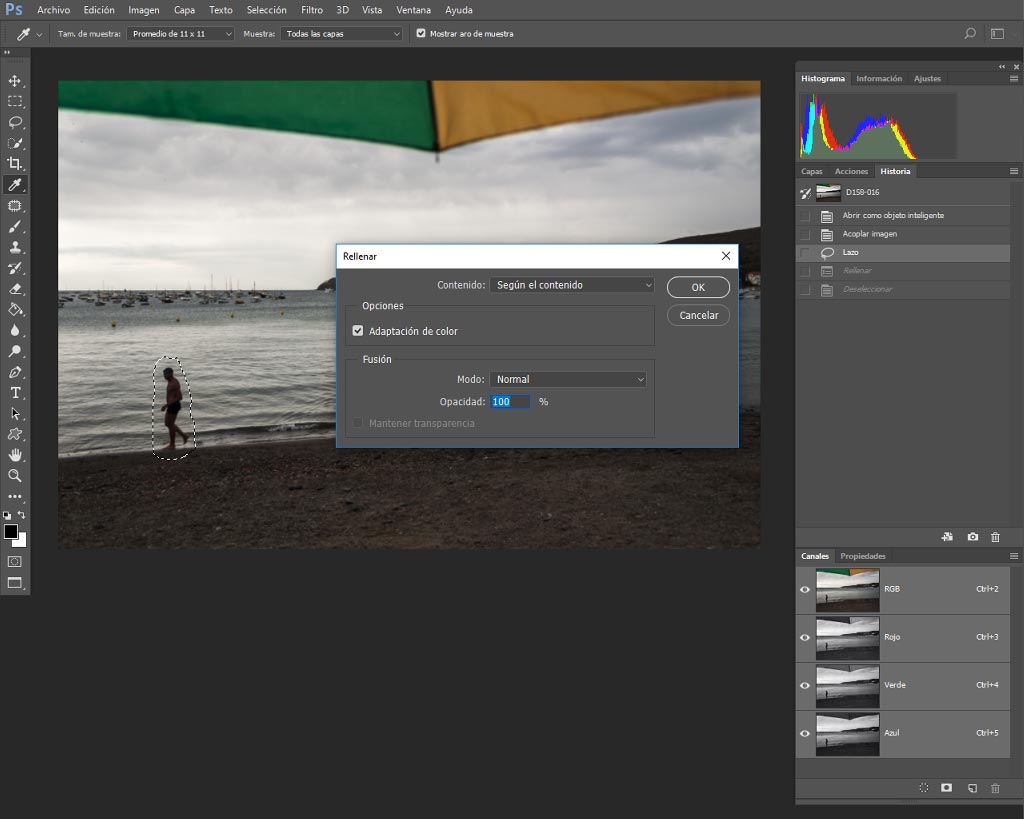The width and height of the screenshot is (1024, 819).
Task: Close the Rellenar dialog
Action: [726, 256]
